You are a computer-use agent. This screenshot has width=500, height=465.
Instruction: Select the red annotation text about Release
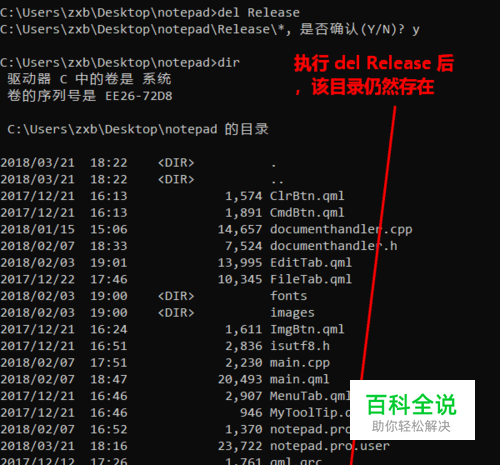click(x=374, y=75)
